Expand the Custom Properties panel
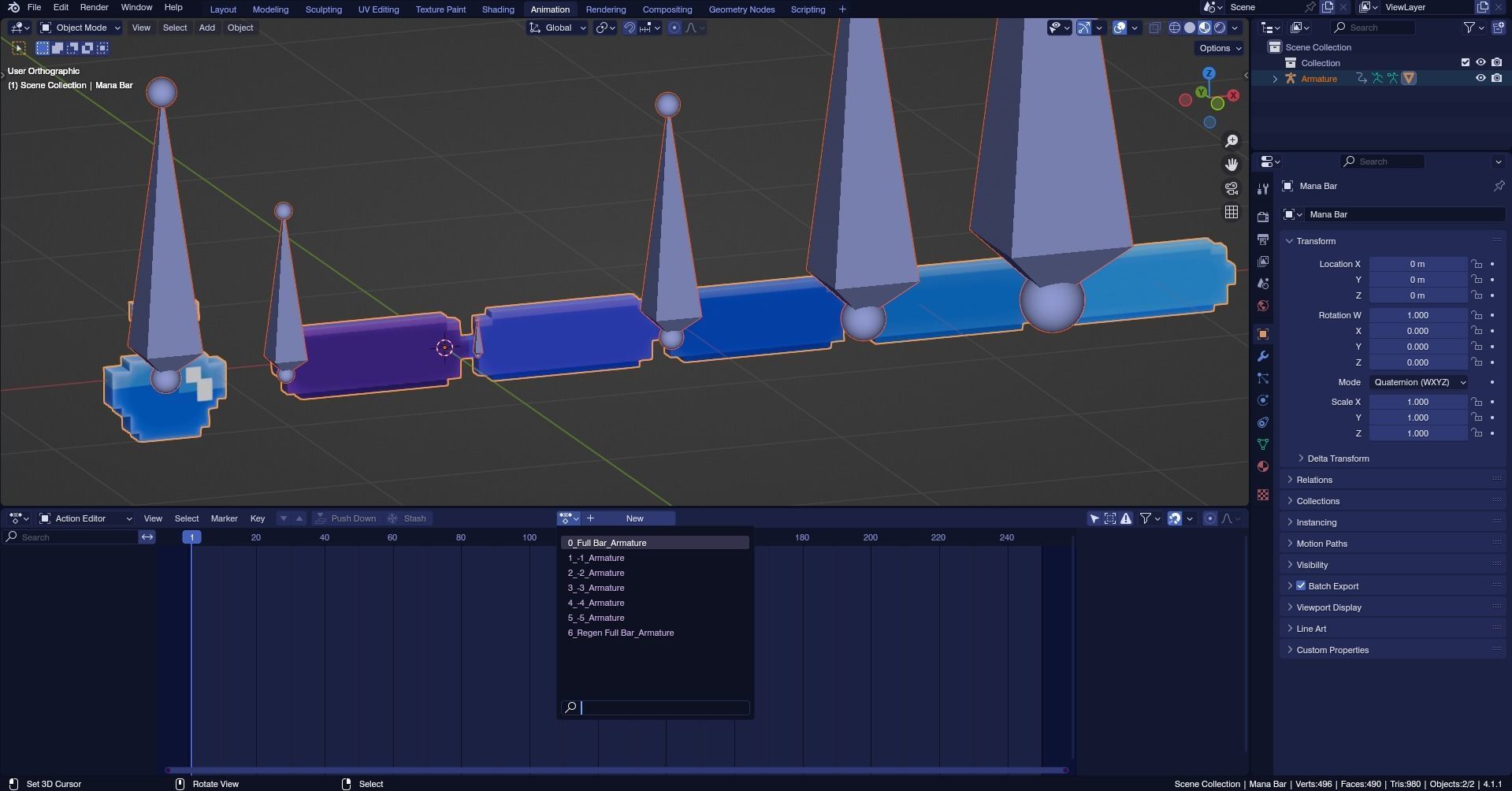This screenshot has width=1512, height=791. coord(1332,650)
